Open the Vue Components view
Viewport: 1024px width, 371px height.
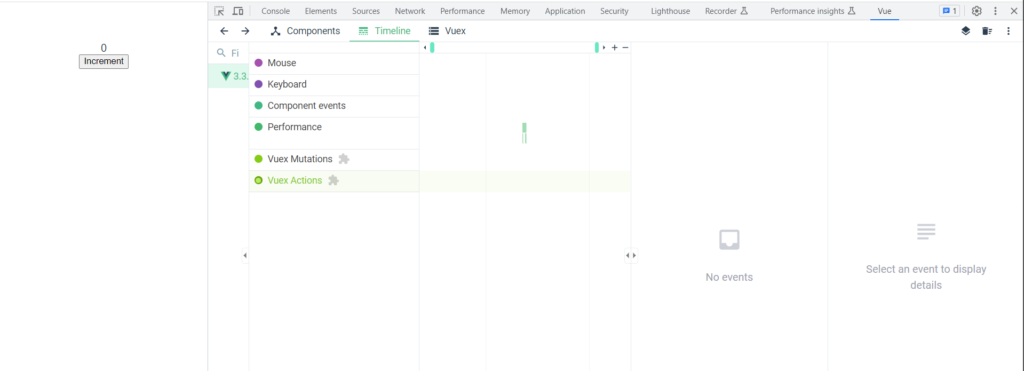coord(306,31)
